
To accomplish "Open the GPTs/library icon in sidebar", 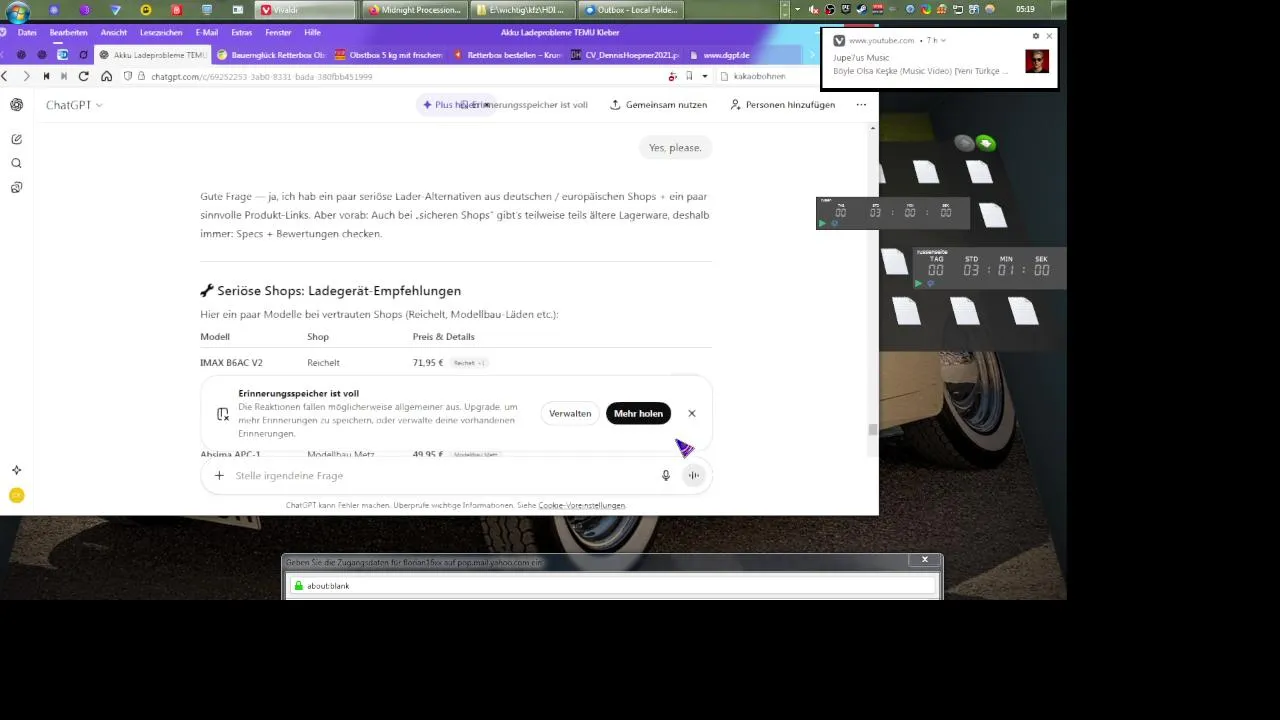I will (x=16, y=187).
